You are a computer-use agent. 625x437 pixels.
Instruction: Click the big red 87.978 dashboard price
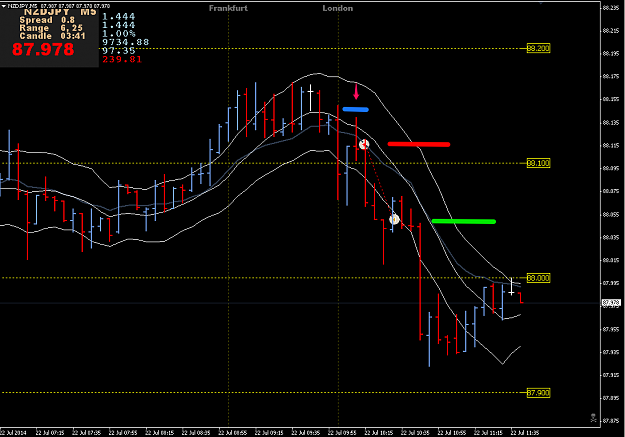pyautogui.click(x=43, y=49)
